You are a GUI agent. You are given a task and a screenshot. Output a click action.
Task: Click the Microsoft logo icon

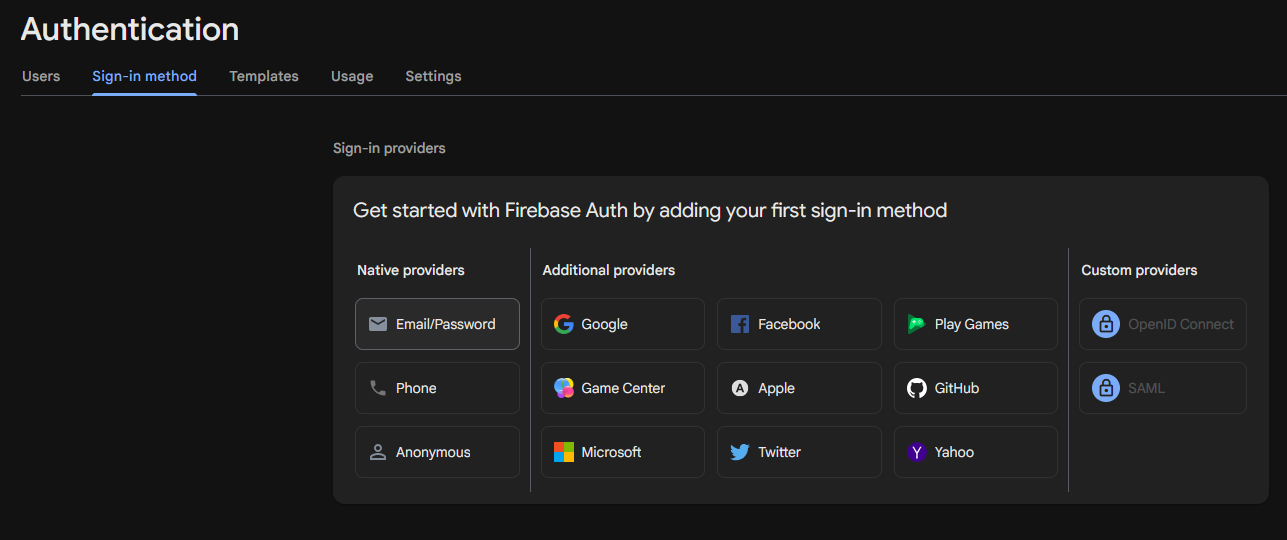point(564,452)
